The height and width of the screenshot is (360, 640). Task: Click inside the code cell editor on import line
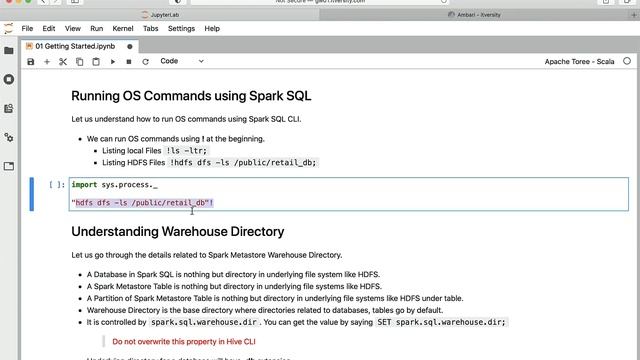114,185
